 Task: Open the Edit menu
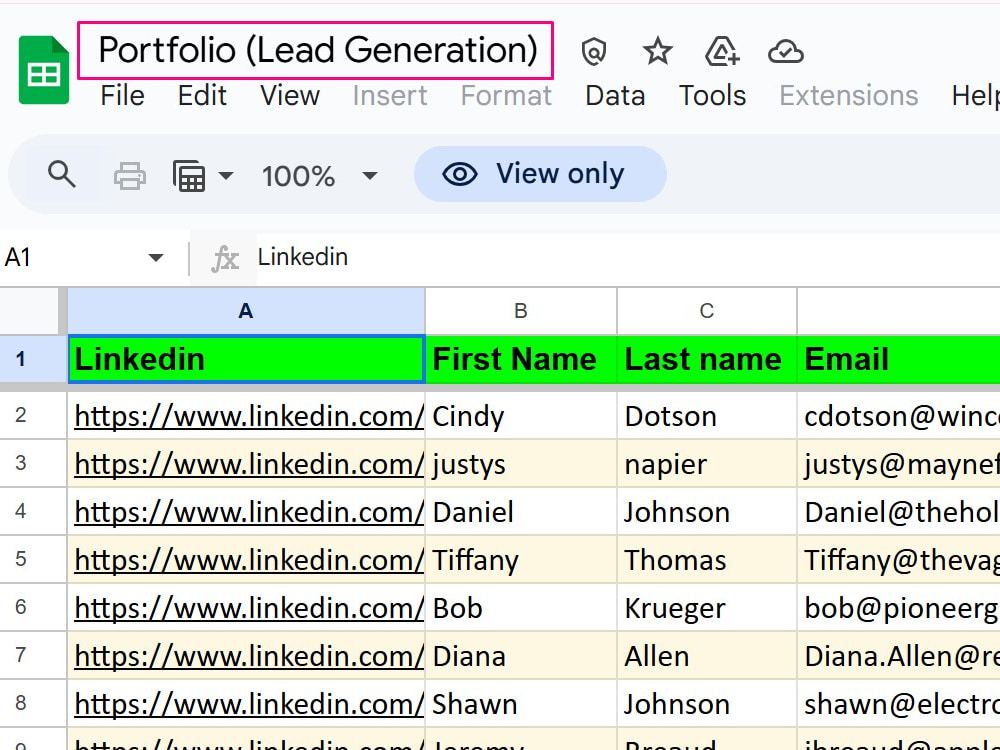click(202, 96)
